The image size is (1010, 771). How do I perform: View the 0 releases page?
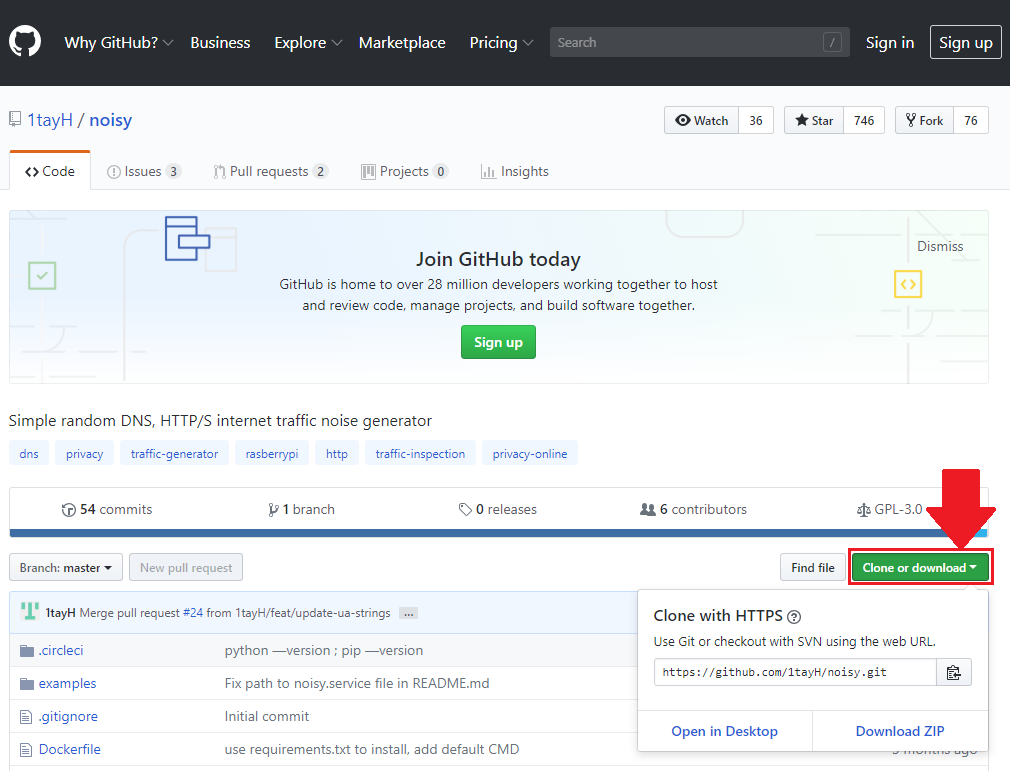pyautogui.click(x=498, y=509)
